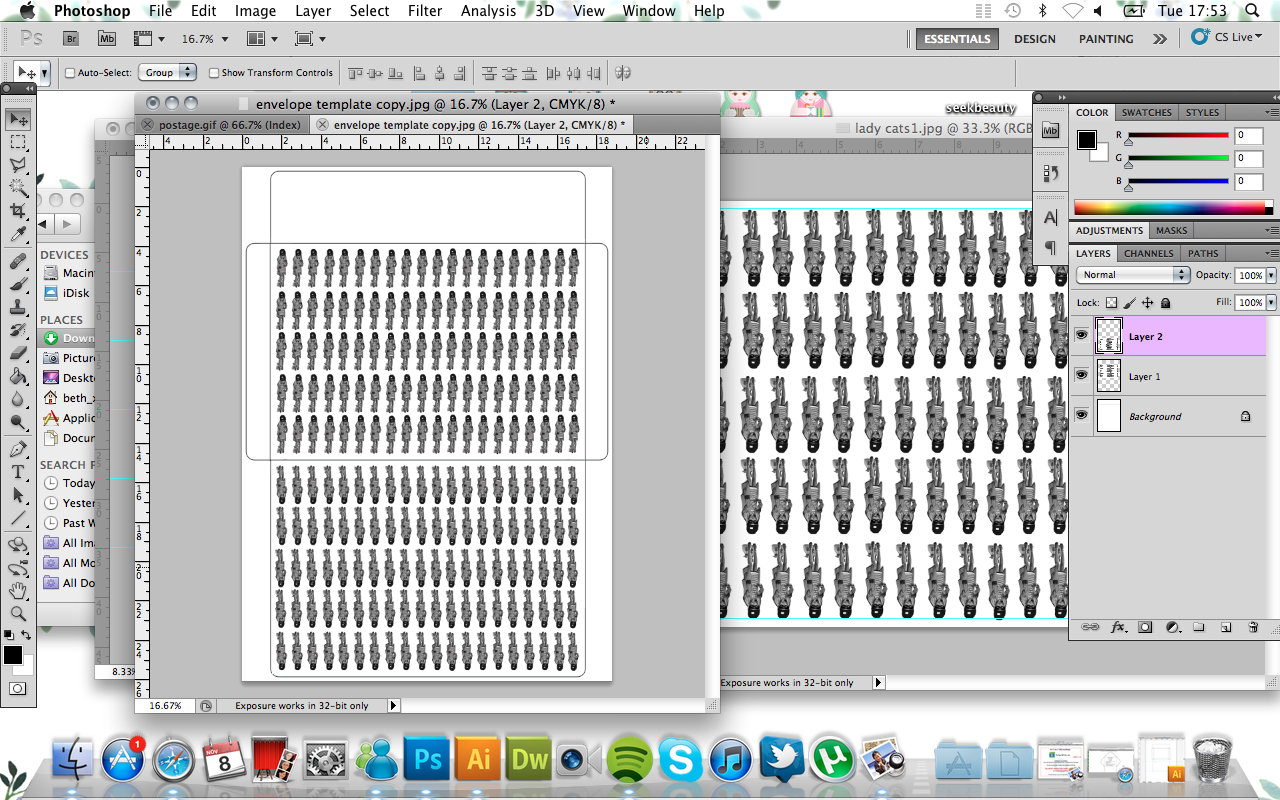Open the blend mode dropdown showing Normal

1133,275
